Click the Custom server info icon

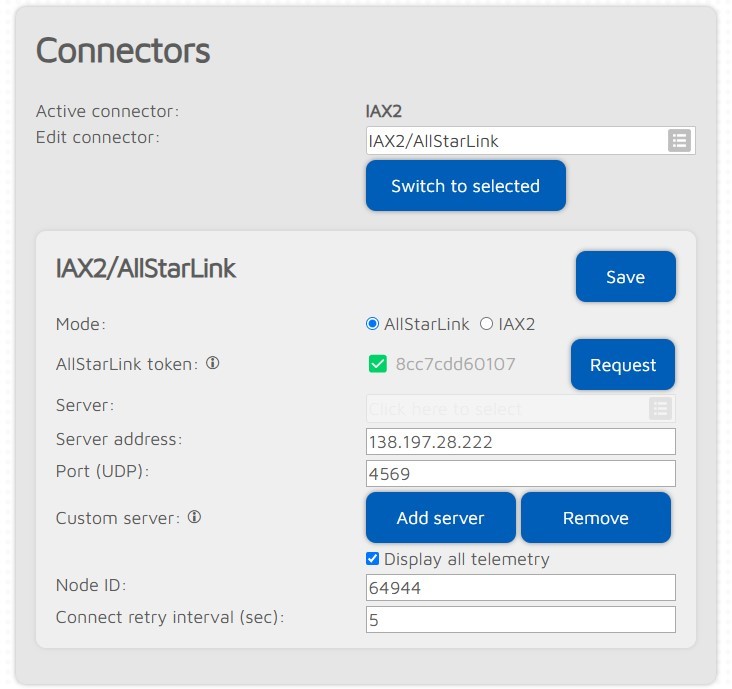pos(194,517)
